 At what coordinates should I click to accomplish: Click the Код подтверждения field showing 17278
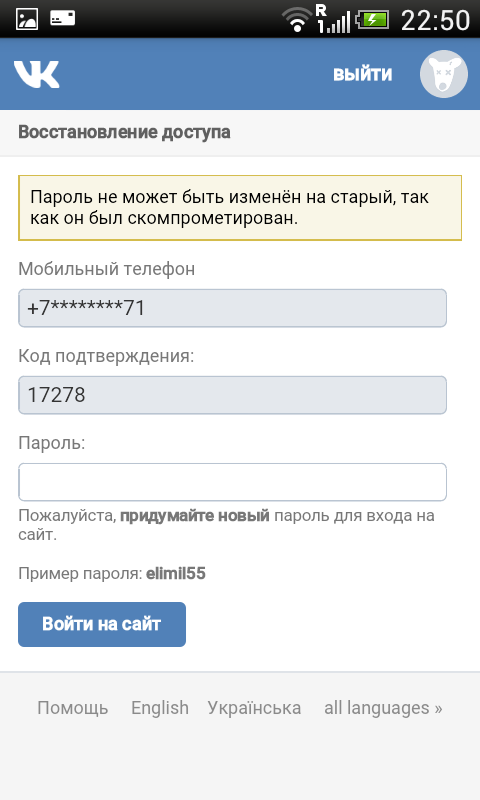pos(233,395)
